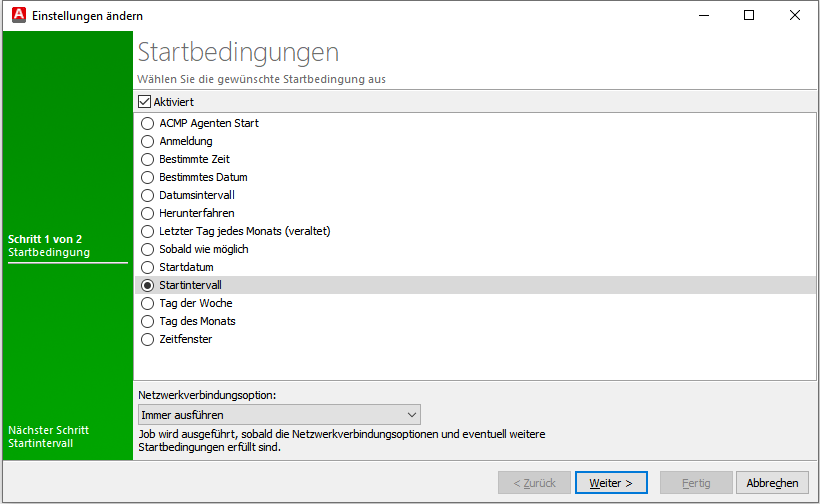Open the Netzwerkverbindungsoption dropdown
The image size is (820, 504).
pos(279,415)
